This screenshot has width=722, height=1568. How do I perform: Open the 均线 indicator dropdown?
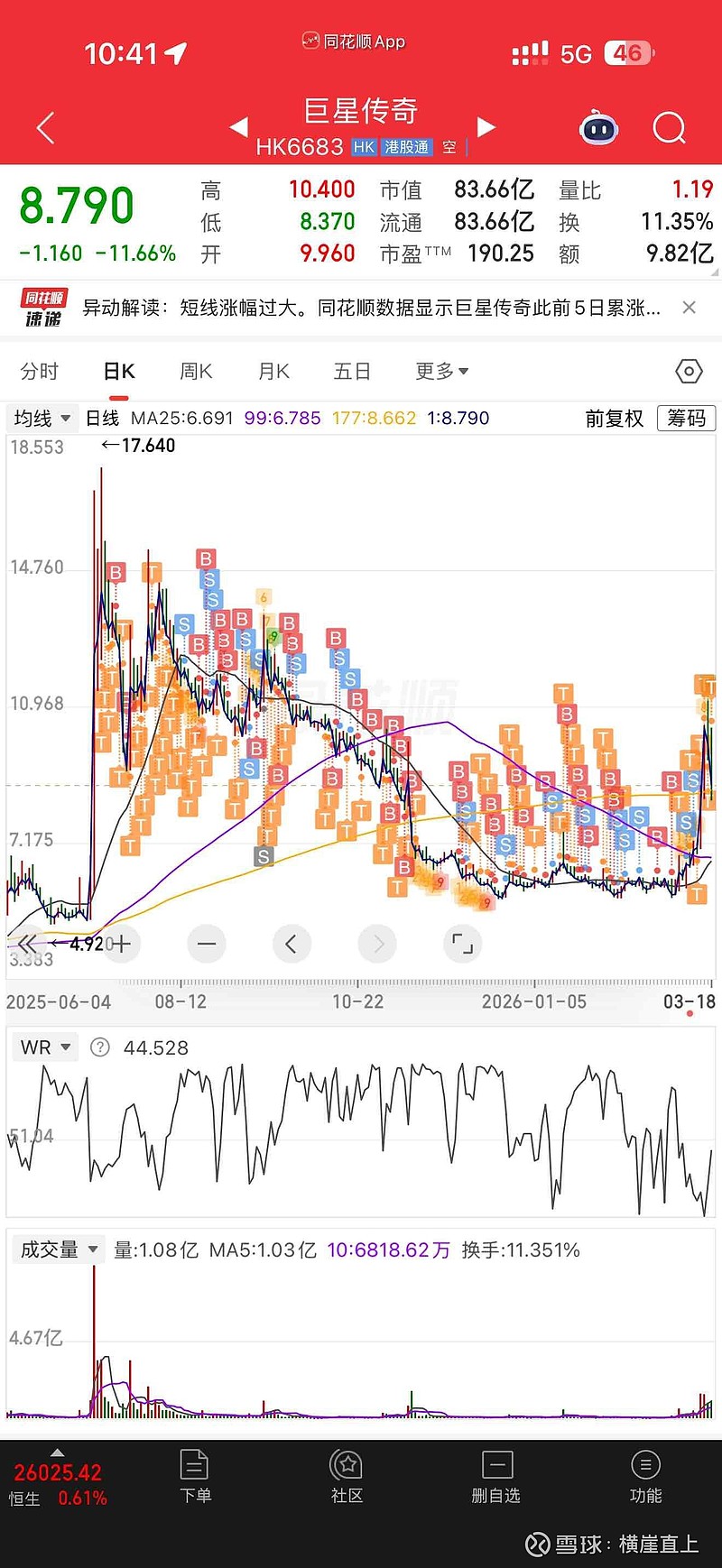pos(42,418)
